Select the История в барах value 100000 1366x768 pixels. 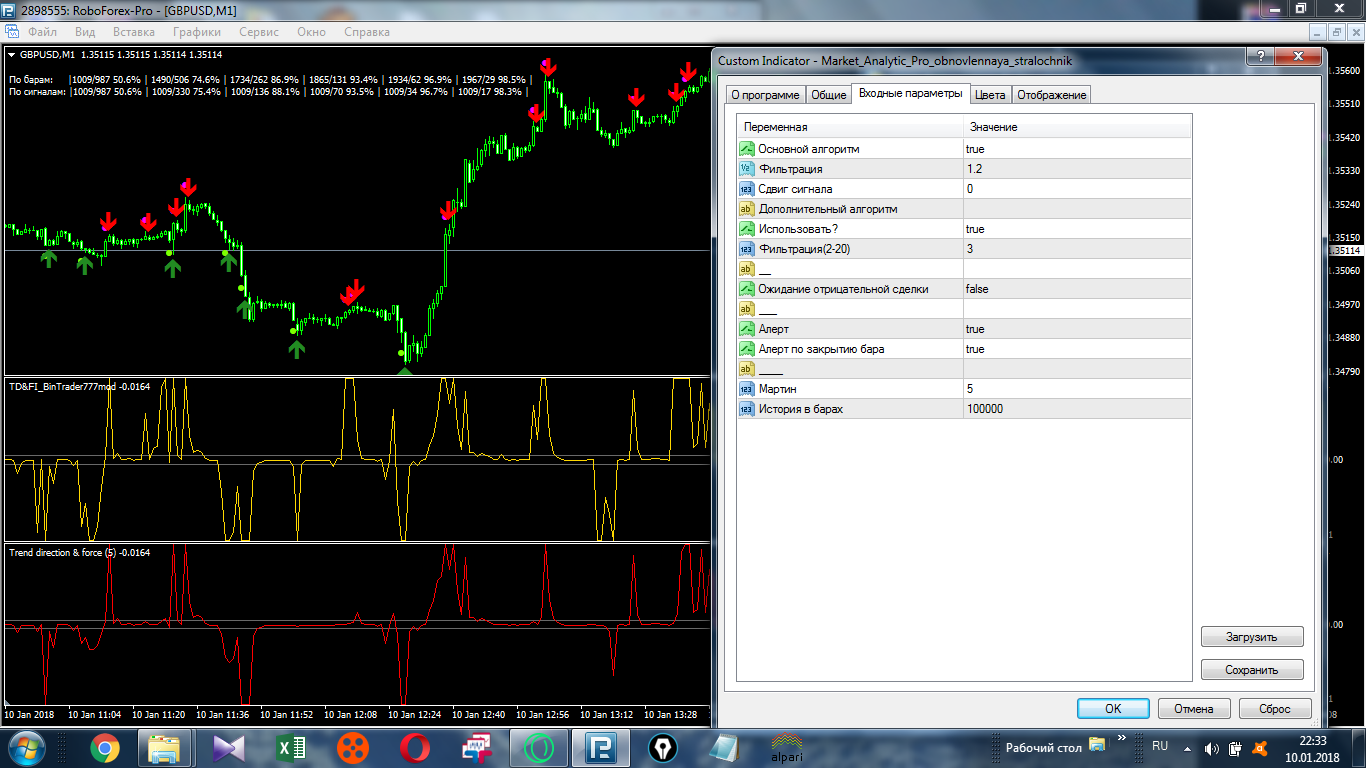(1077, 409)
